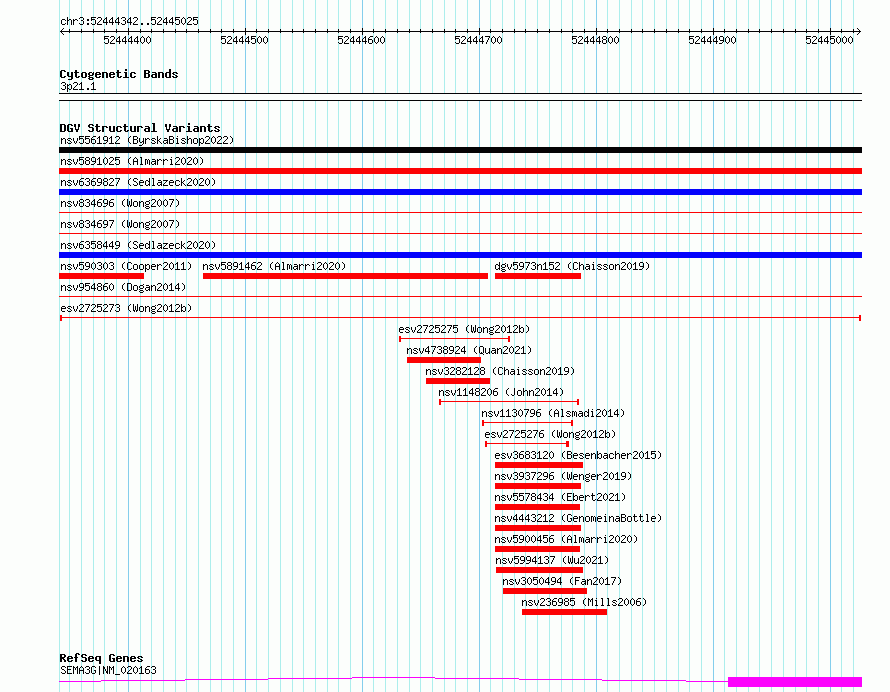The width and height of the screenshot is (890, 692).
Task: Click the red nsv5578434 variant bar
Action: (538, 508)
